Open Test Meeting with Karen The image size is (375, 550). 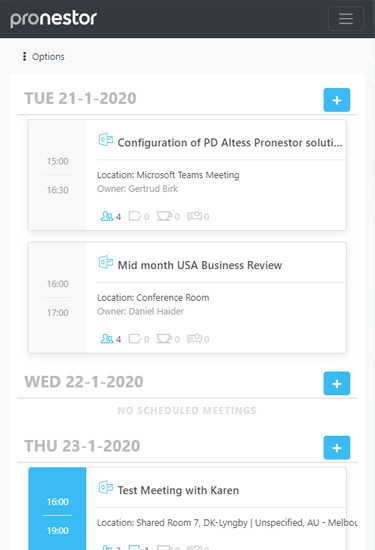tap(178, 490)
